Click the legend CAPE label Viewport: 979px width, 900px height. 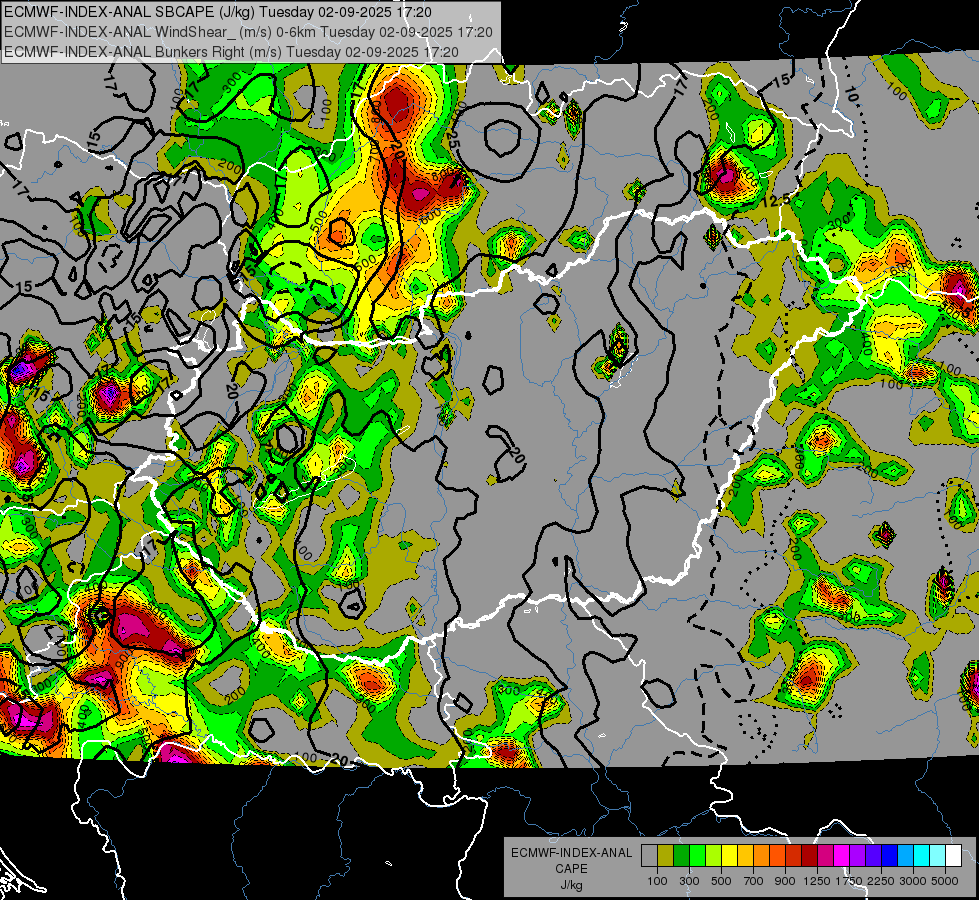(571, 868)
